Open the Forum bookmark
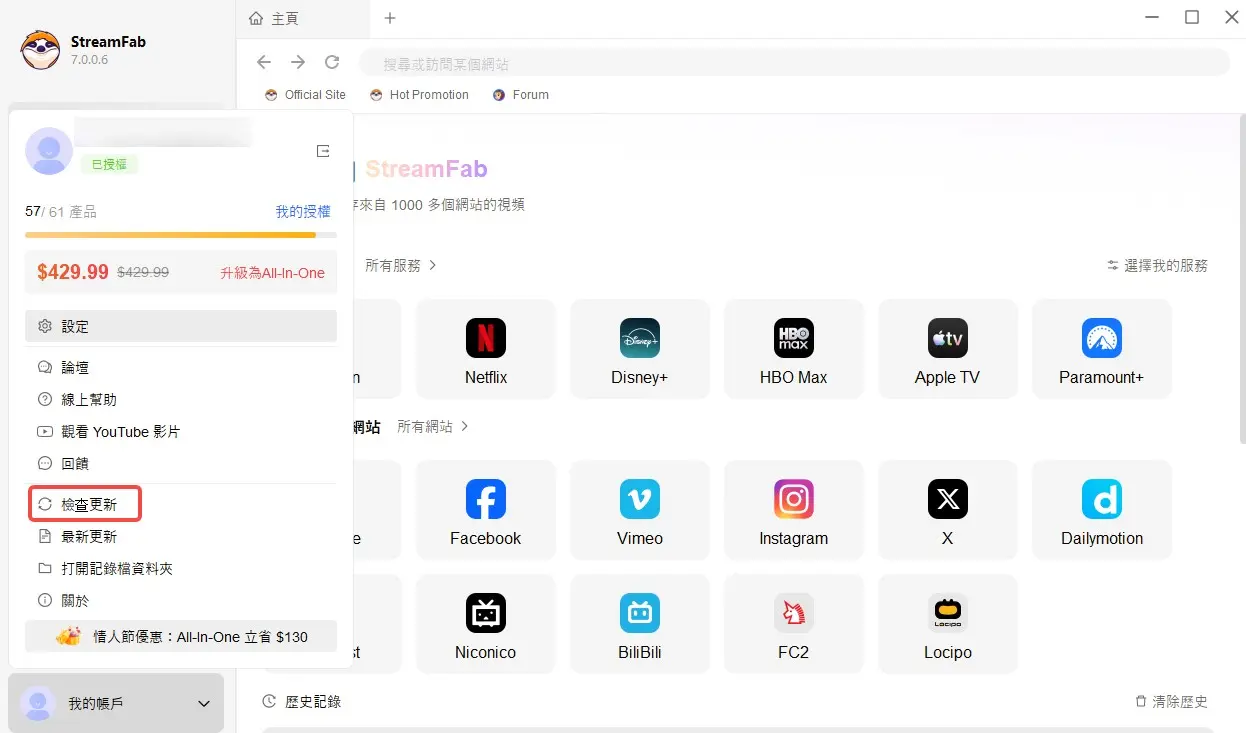This screenshot has width=1246, height=733. pos(521,95)
